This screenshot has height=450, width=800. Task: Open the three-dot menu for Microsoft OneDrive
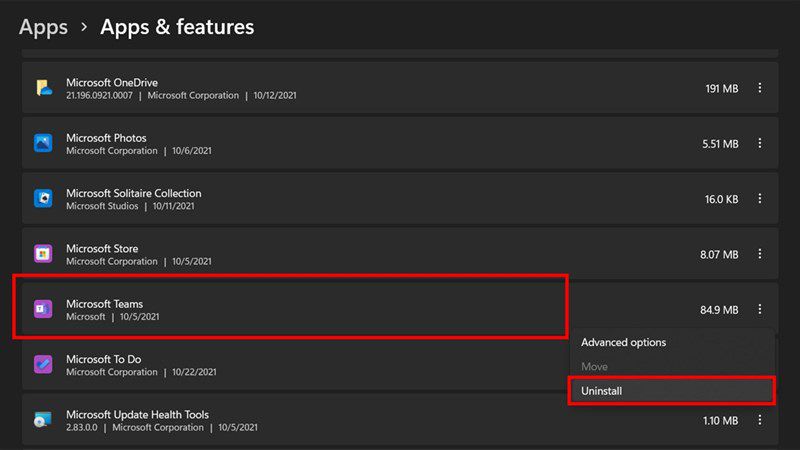760,88
